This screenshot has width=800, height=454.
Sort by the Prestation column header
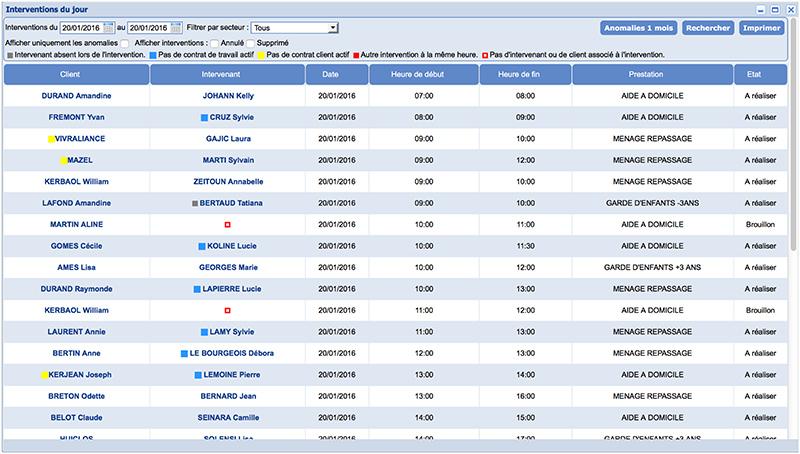pos(653,74)
